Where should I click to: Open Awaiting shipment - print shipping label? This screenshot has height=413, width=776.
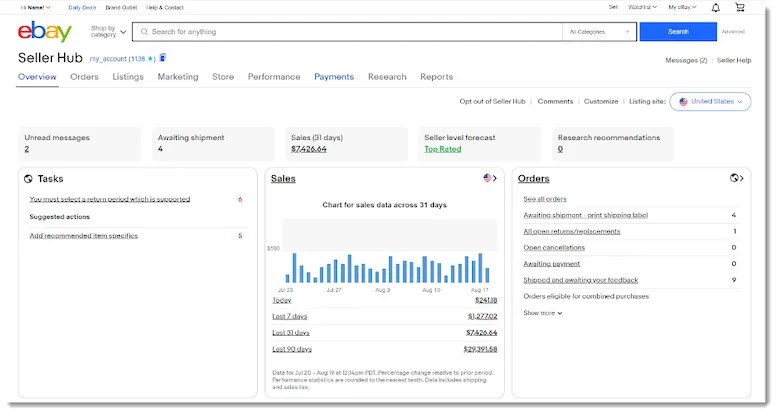tap(585, 215)
